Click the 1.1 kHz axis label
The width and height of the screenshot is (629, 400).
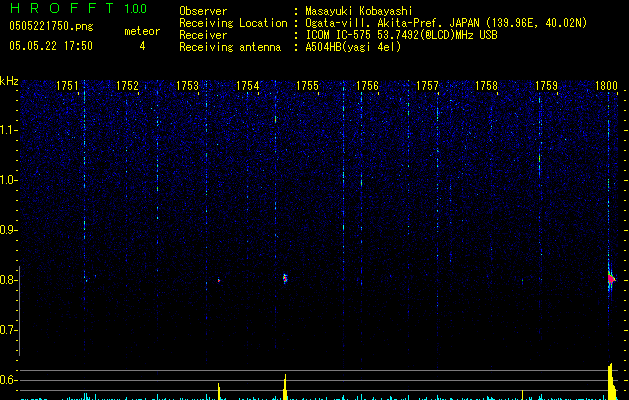(x=8, y=130)
